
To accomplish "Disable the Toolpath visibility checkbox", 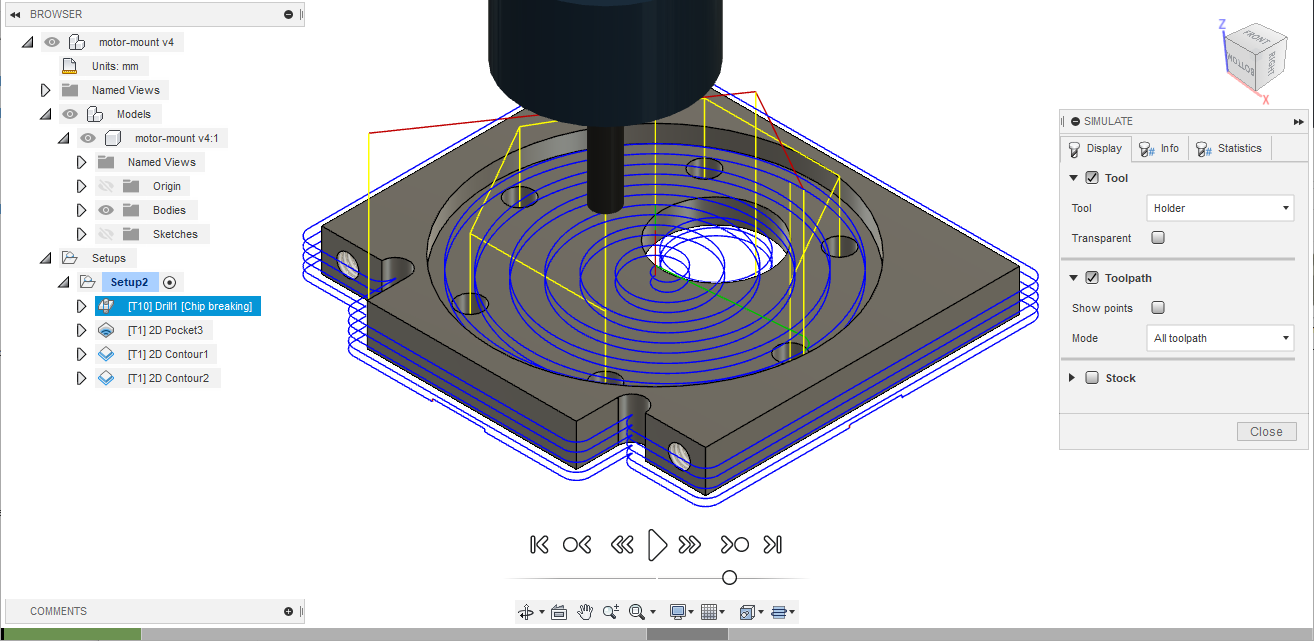I will pyautogui.click(x=1090, y=277).
